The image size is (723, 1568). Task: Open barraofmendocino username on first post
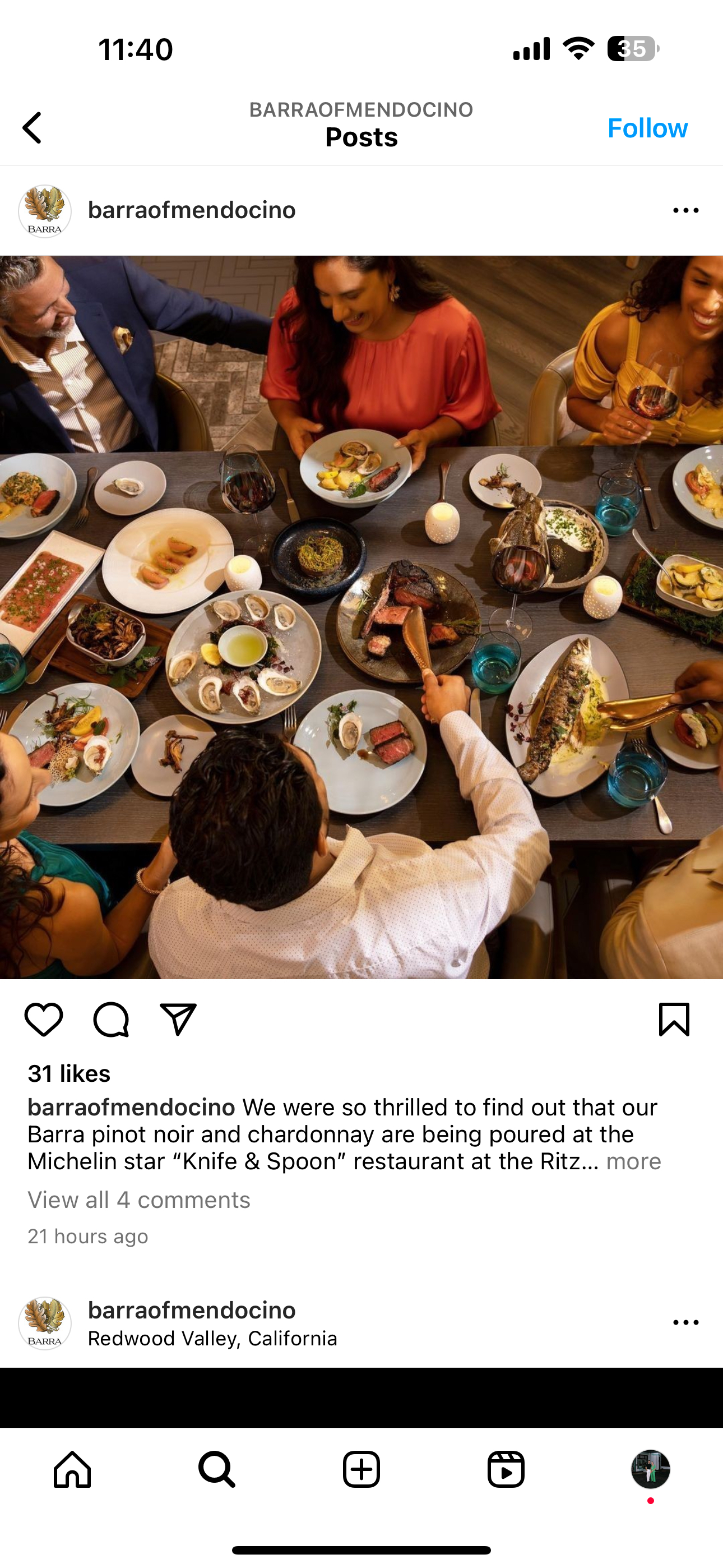[x=192, y=211]
